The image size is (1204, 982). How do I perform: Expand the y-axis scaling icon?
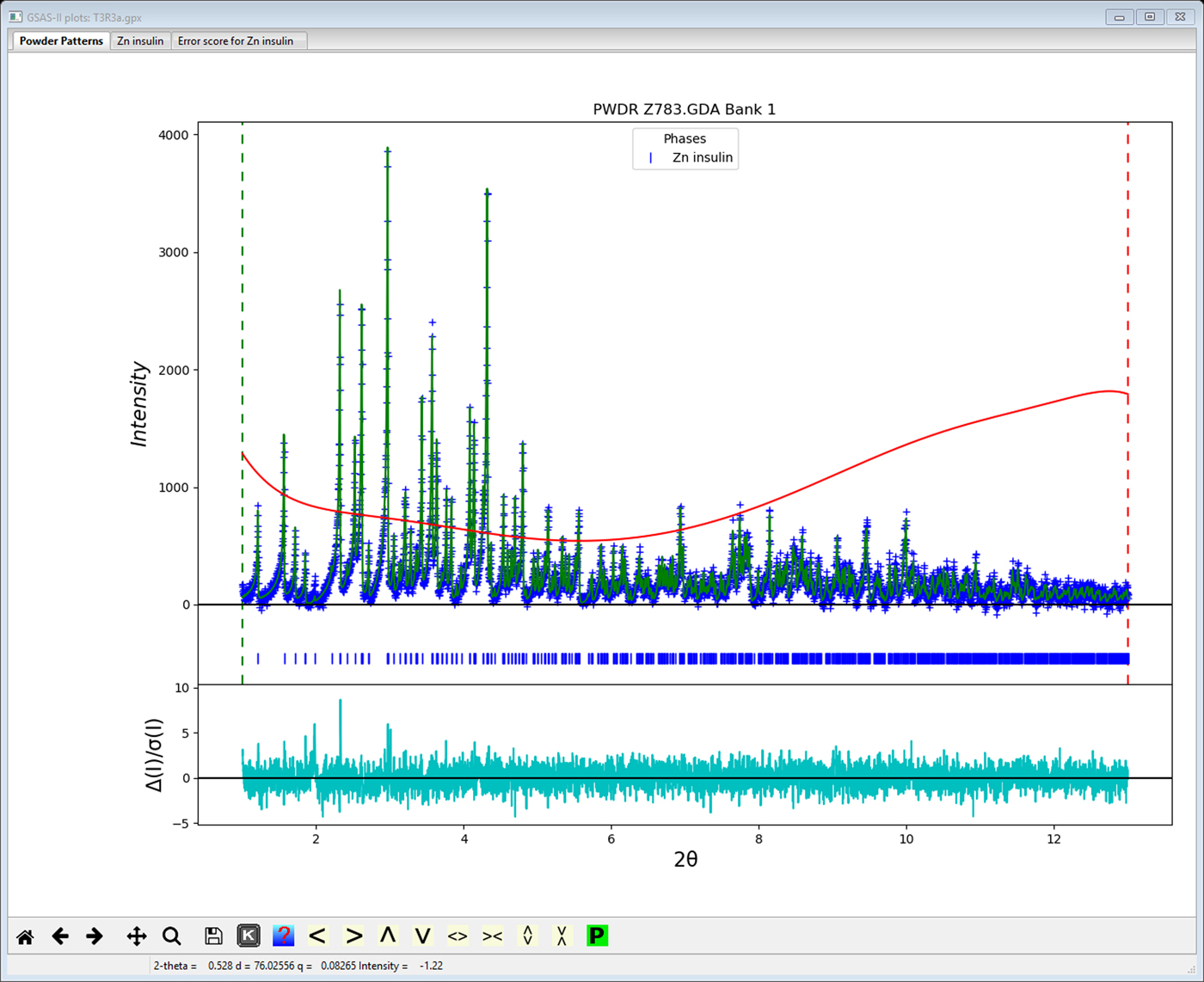point(527,936)
